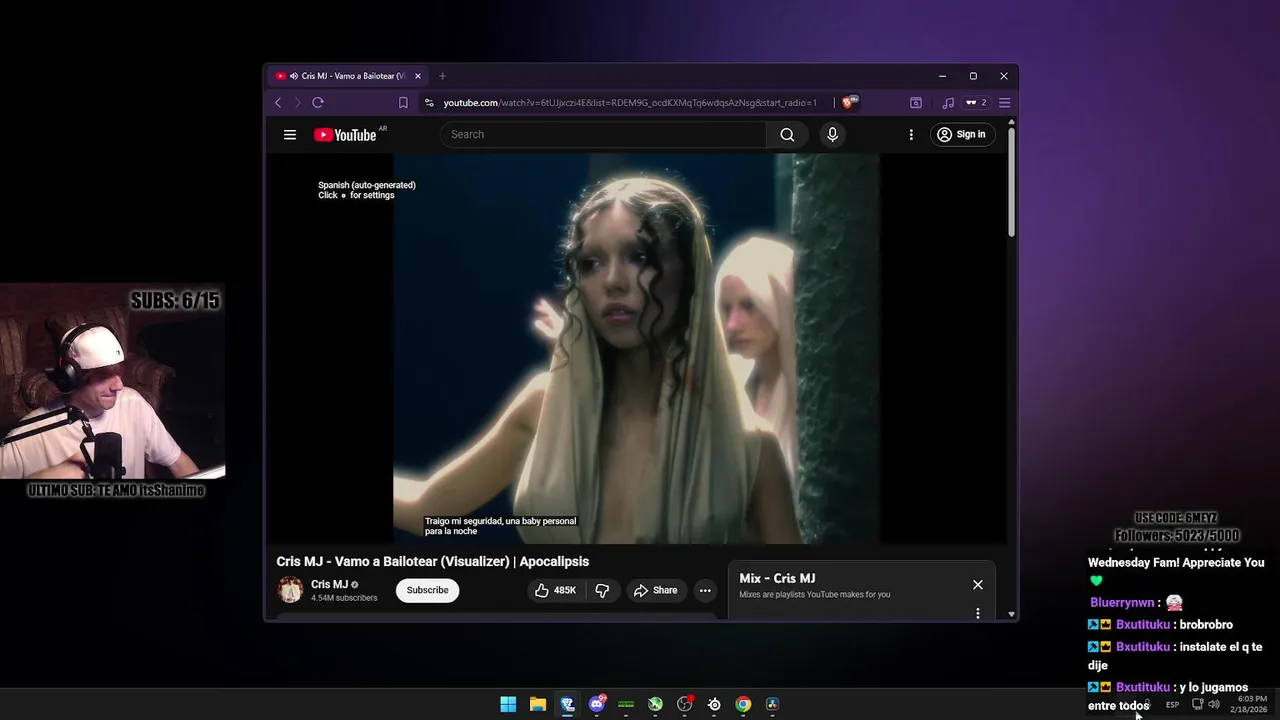Click the streamer webcam overlay
This screenshot has width=1280, height=720.
(x=112, y=382)
